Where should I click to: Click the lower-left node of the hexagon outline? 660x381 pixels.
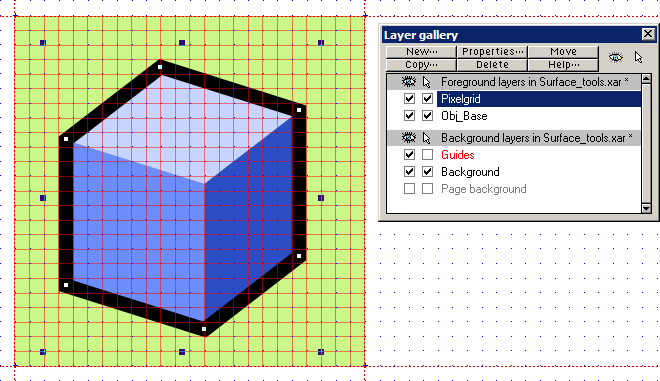66,285
